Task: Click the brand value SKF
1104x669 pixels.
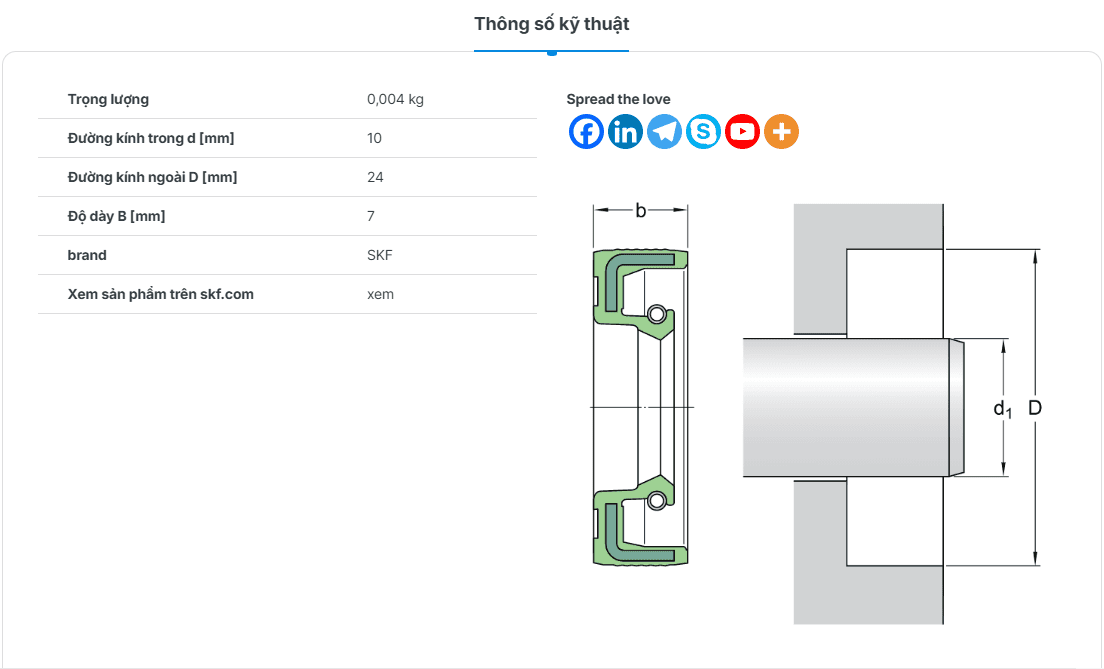Action: click(380, 255)
